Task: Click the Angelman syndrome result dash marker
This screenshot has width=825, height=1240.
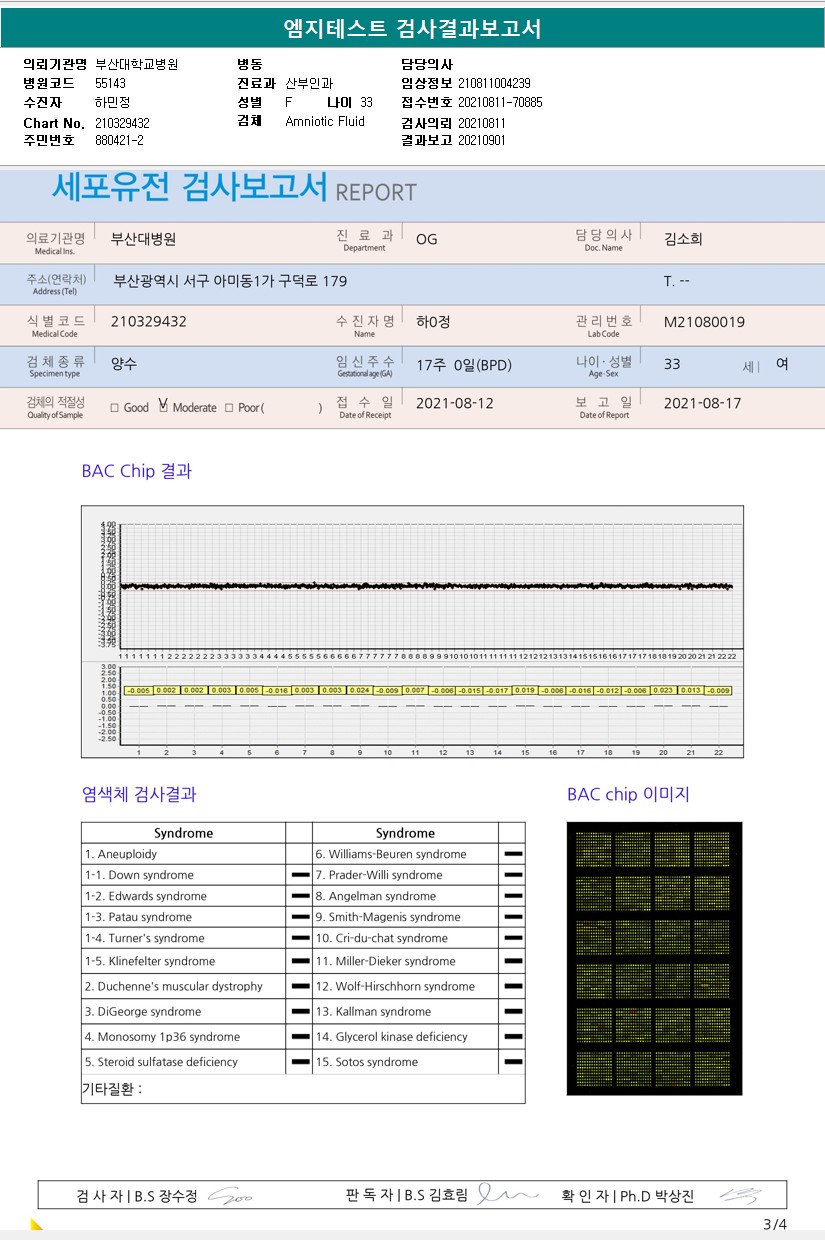Action: (513, 896)
